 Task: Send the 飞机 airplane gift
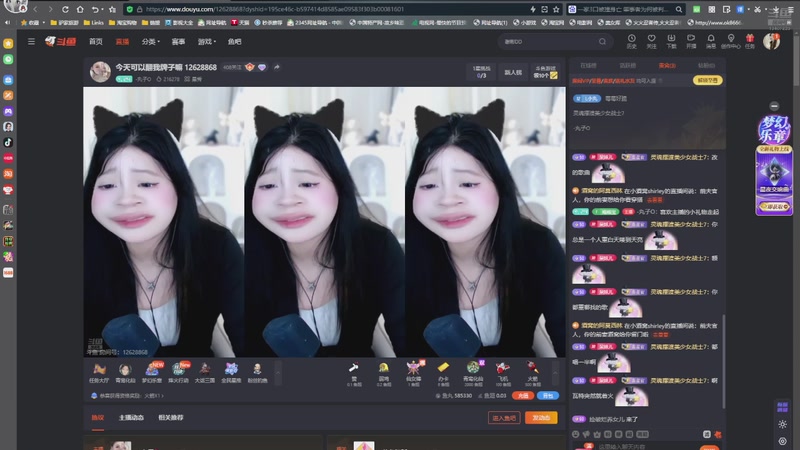[503, 374]
